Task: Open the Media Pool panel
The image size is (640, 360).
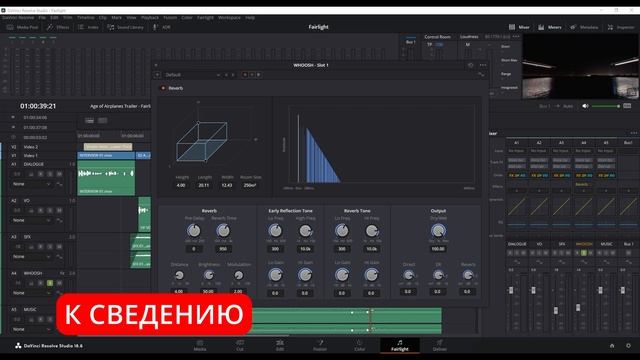Action: click(22, 27)
